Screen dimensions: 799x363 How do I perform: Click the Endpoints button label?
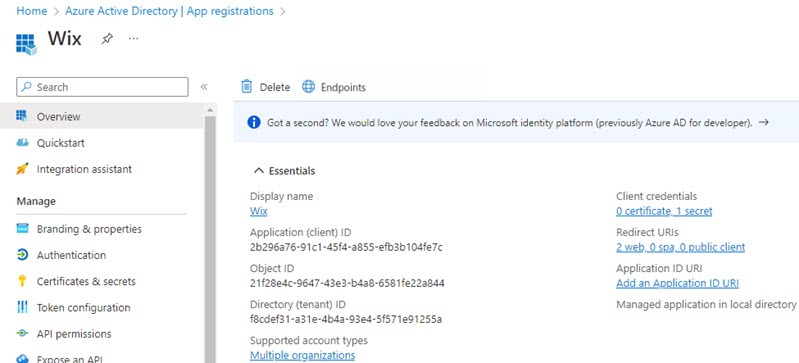click(x=343, y=87)
